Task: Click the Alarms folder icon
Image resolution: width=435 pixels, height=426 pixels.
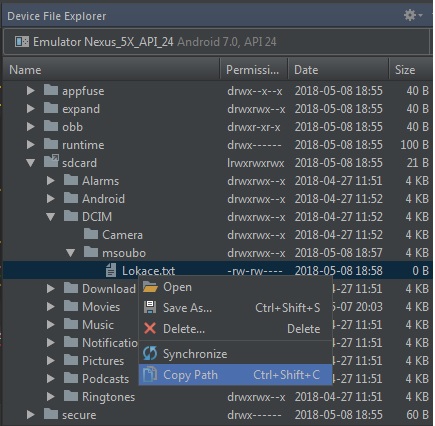Action: click(71, 180)
